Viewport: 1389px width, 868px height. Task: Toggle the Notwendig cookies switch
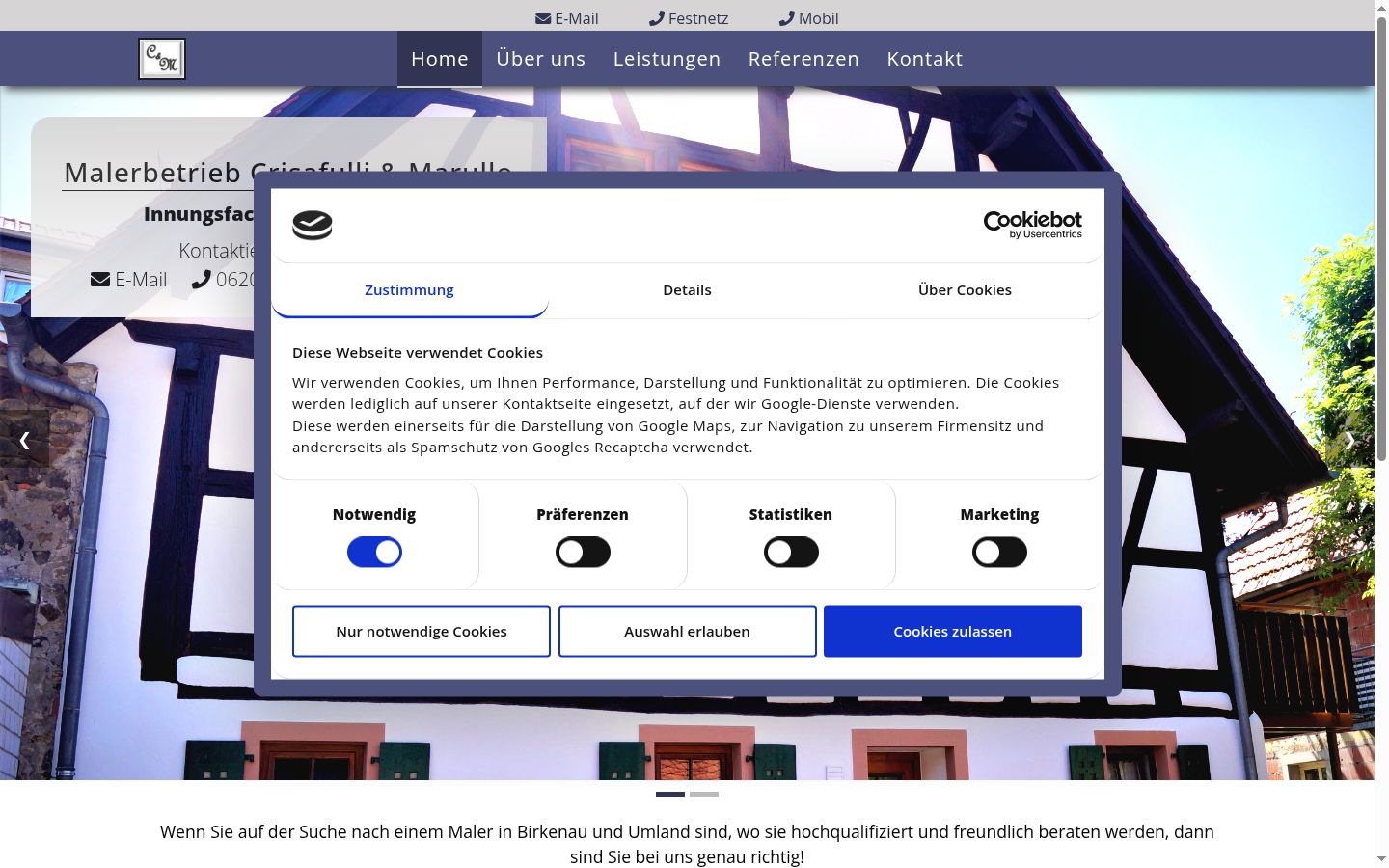pos(374,553)
